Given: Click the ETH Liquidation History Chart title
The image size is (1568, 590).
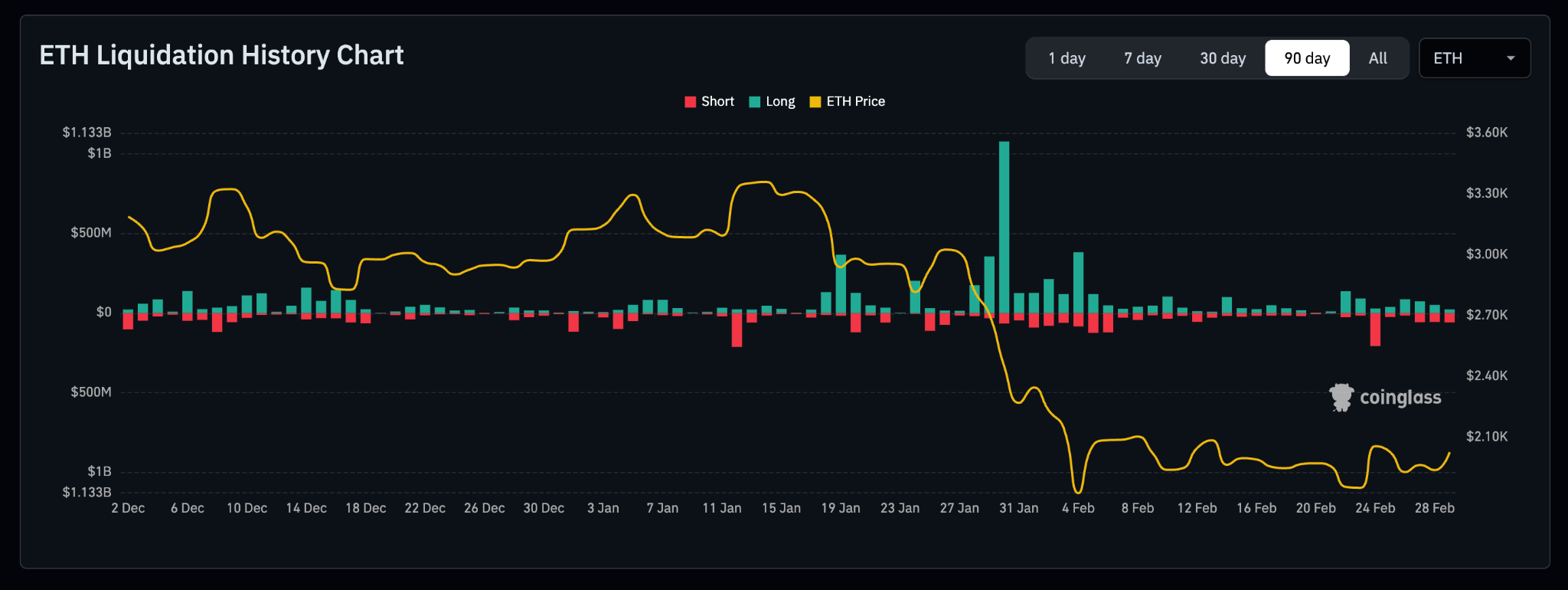Looking at the screenshot, I should pos(221,55).
